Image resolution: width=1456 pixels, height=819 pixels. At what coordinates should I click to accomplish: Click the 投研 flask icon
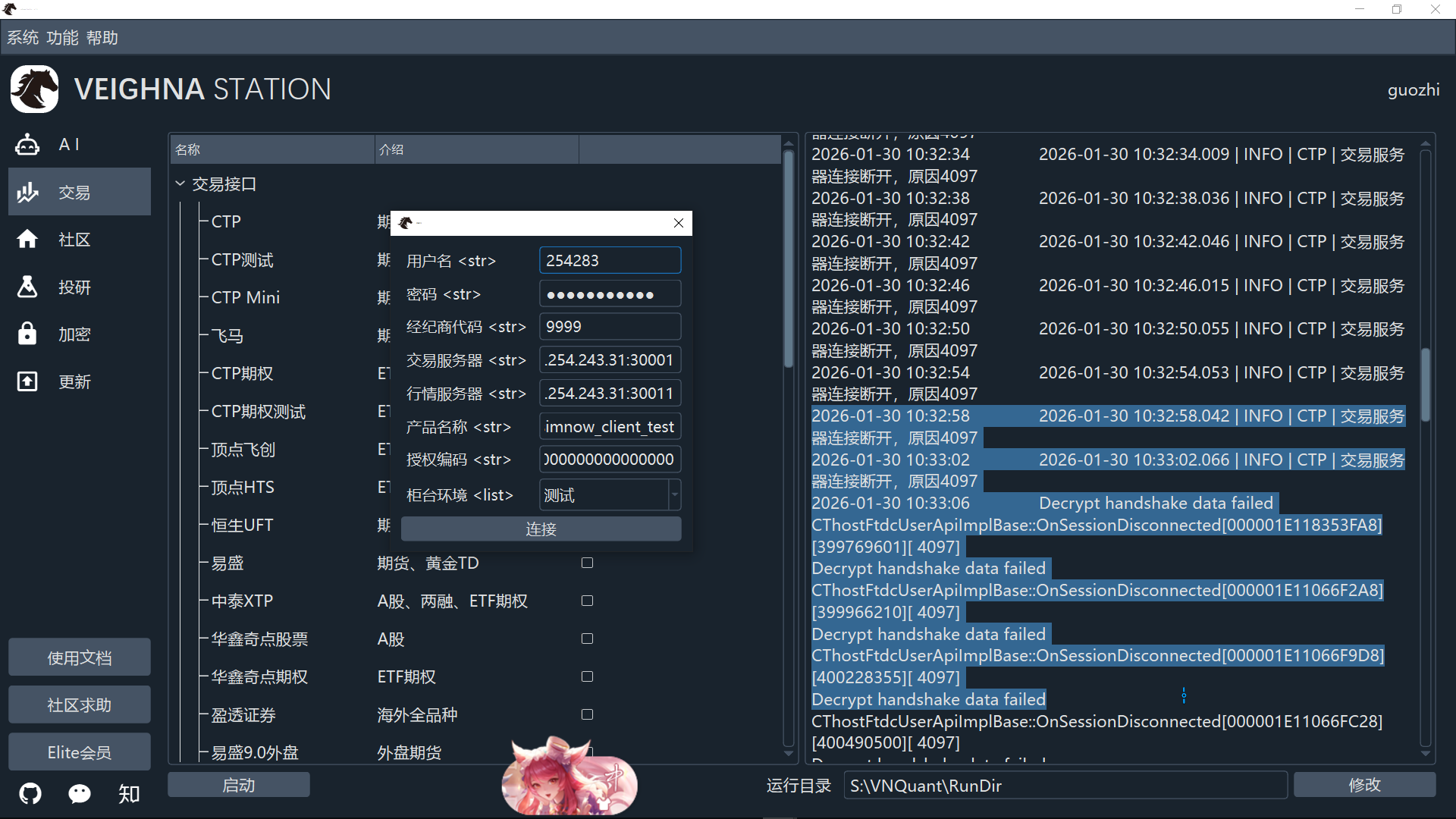[27, 287]
